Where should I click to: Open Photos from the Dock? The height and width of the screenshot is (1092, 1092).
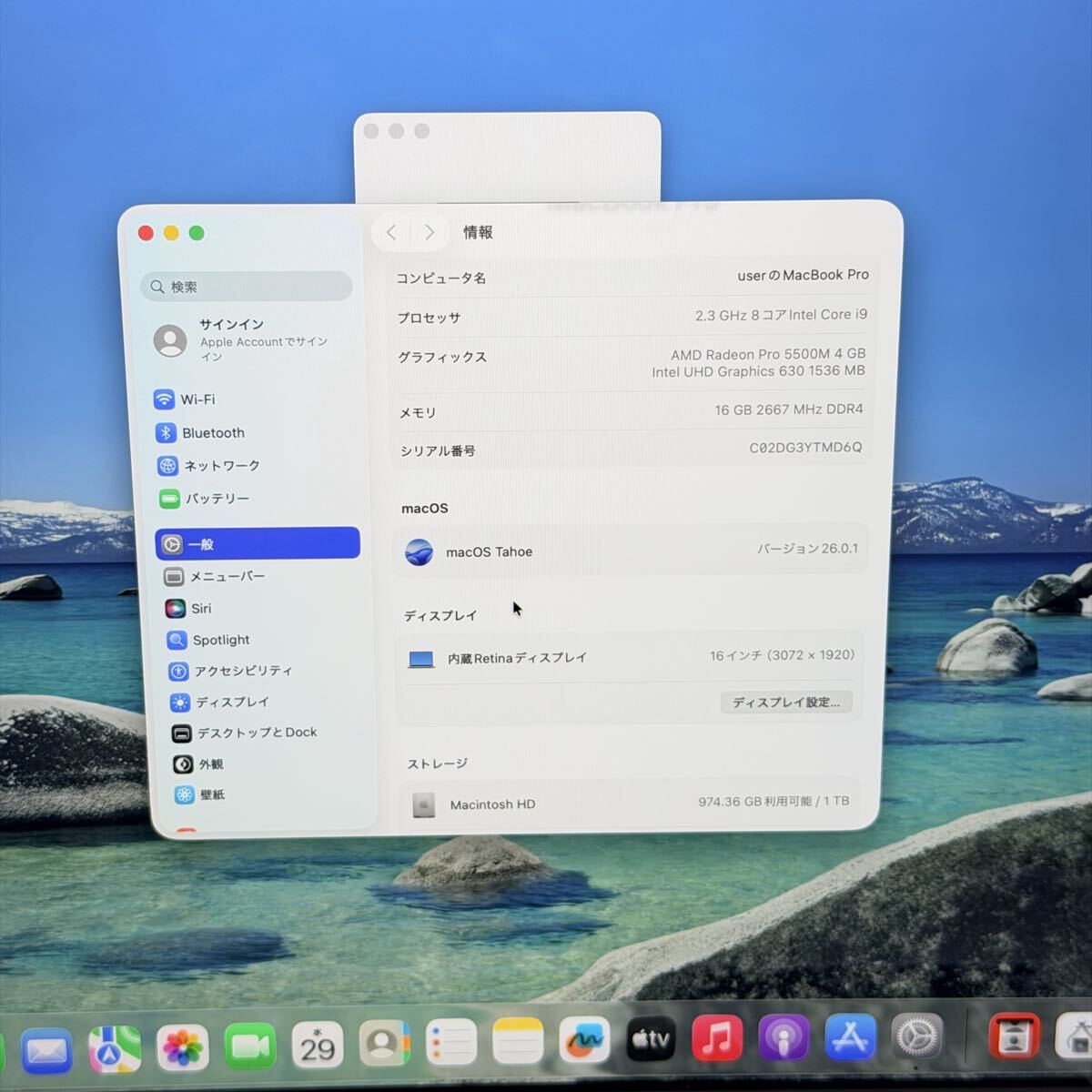[x=182, y=1049]
